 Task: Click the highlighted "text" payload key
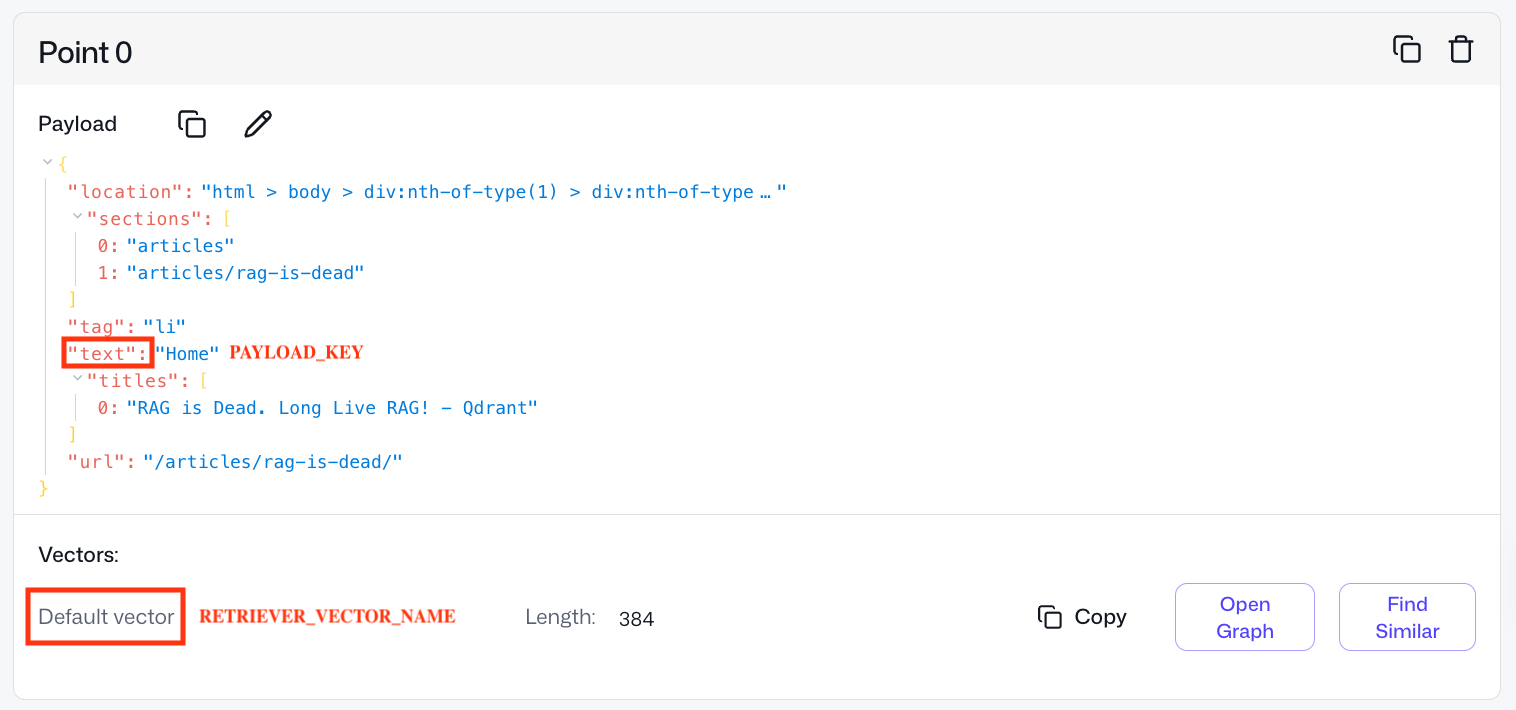pos(106,352)
